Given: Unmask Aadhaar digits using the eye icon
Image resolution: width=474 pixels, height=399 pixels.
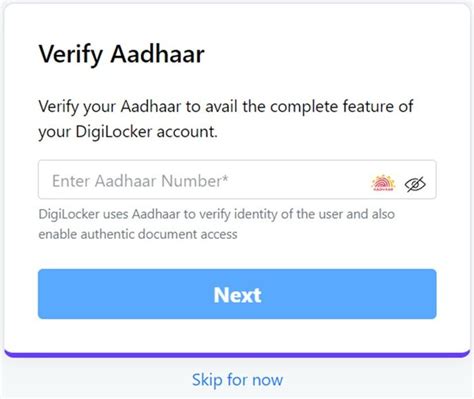Looking at the screenshot, I should pos(415,184).
